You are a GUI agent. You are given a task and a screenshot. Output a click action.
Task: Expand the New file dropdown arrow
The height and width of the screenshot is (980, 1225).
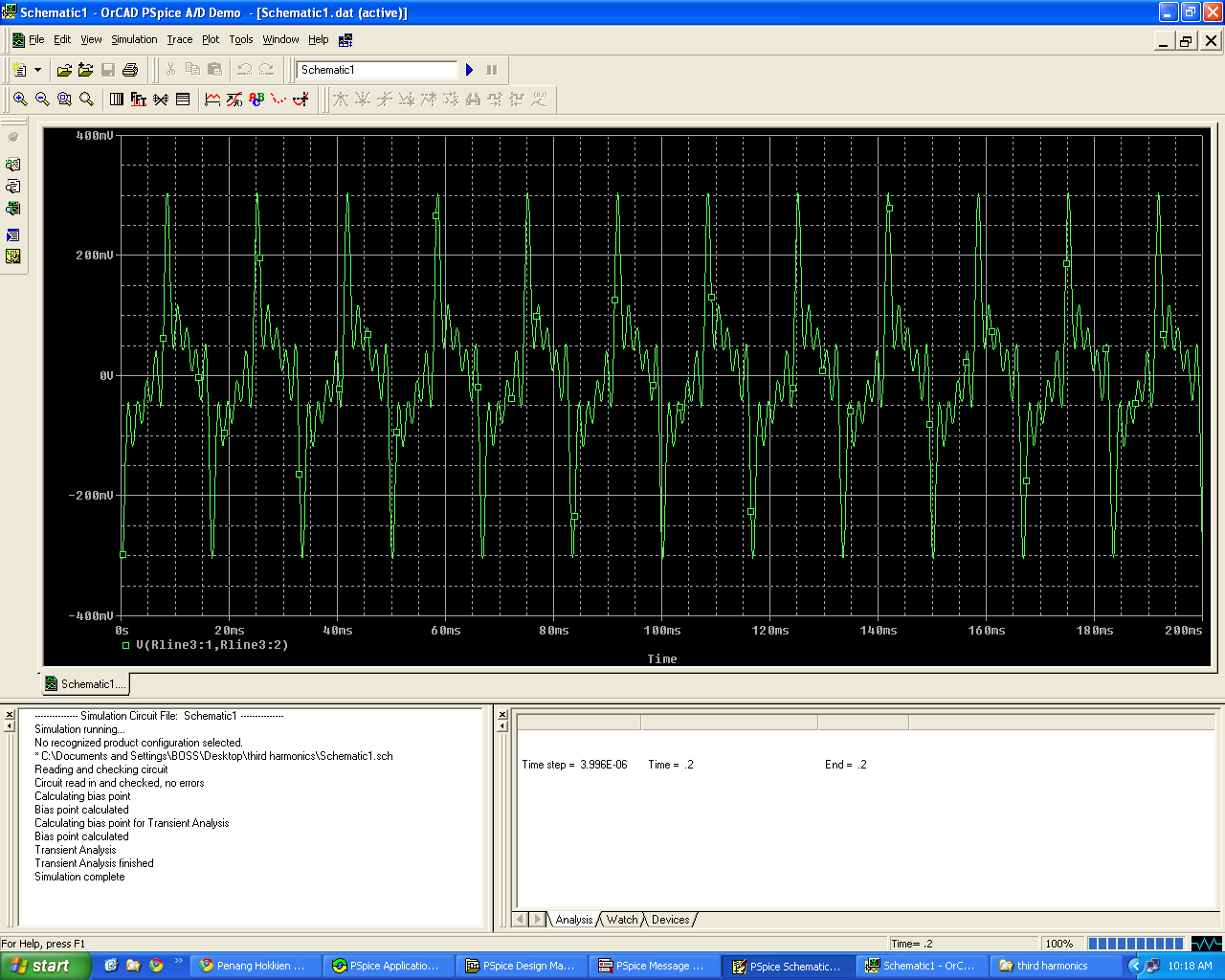point(38,70)
